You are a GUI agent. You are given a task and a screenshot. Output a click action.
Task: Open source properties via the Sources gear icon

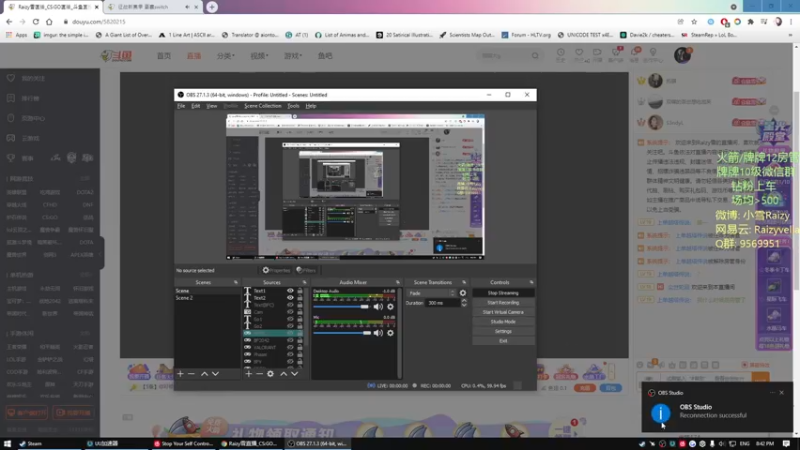click(x=270, y=373)
